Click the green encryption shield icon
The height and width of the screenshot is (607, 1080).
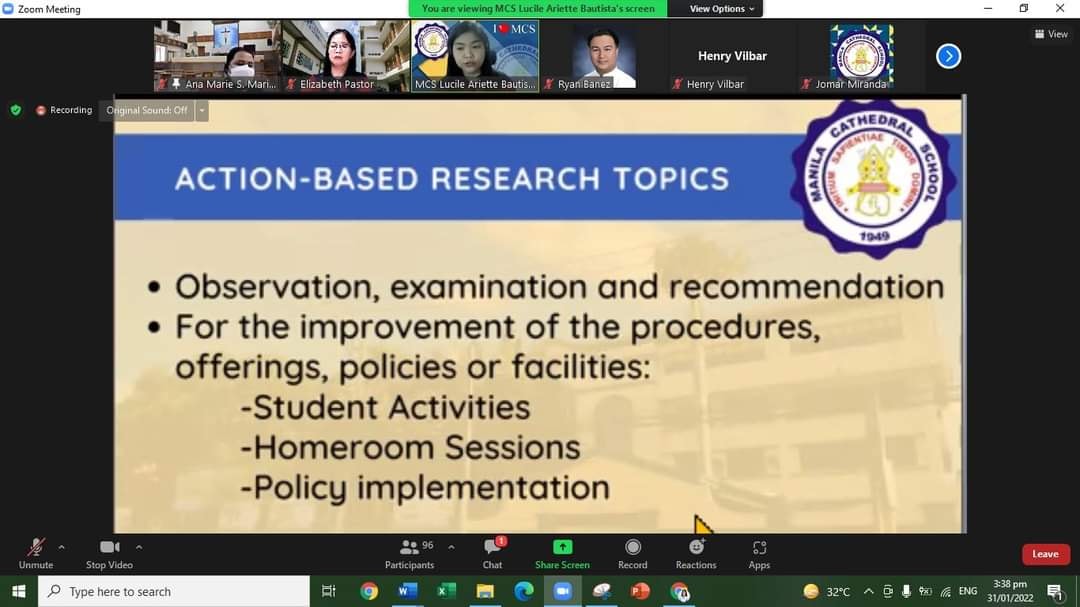15,110
